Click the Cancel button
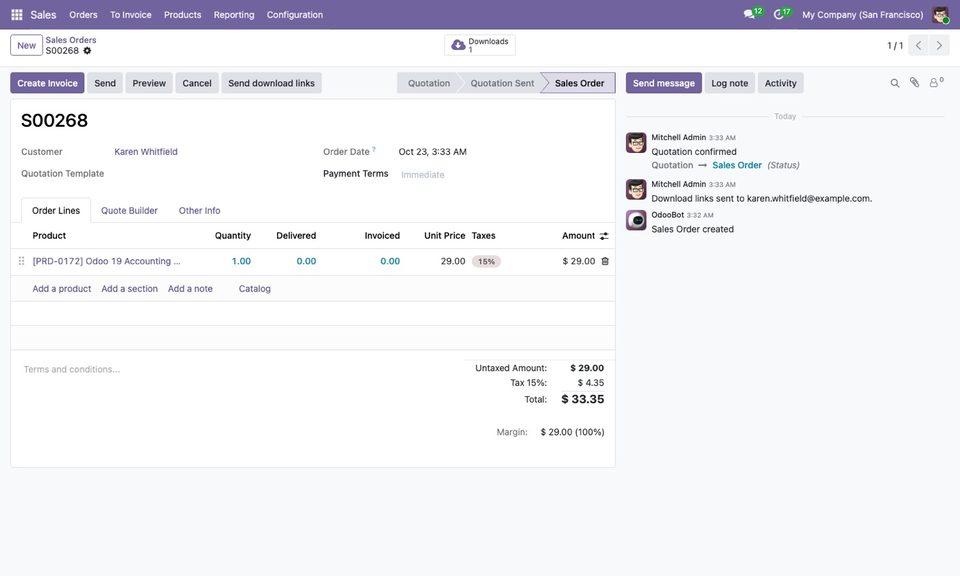 click(x=197, y=83)
